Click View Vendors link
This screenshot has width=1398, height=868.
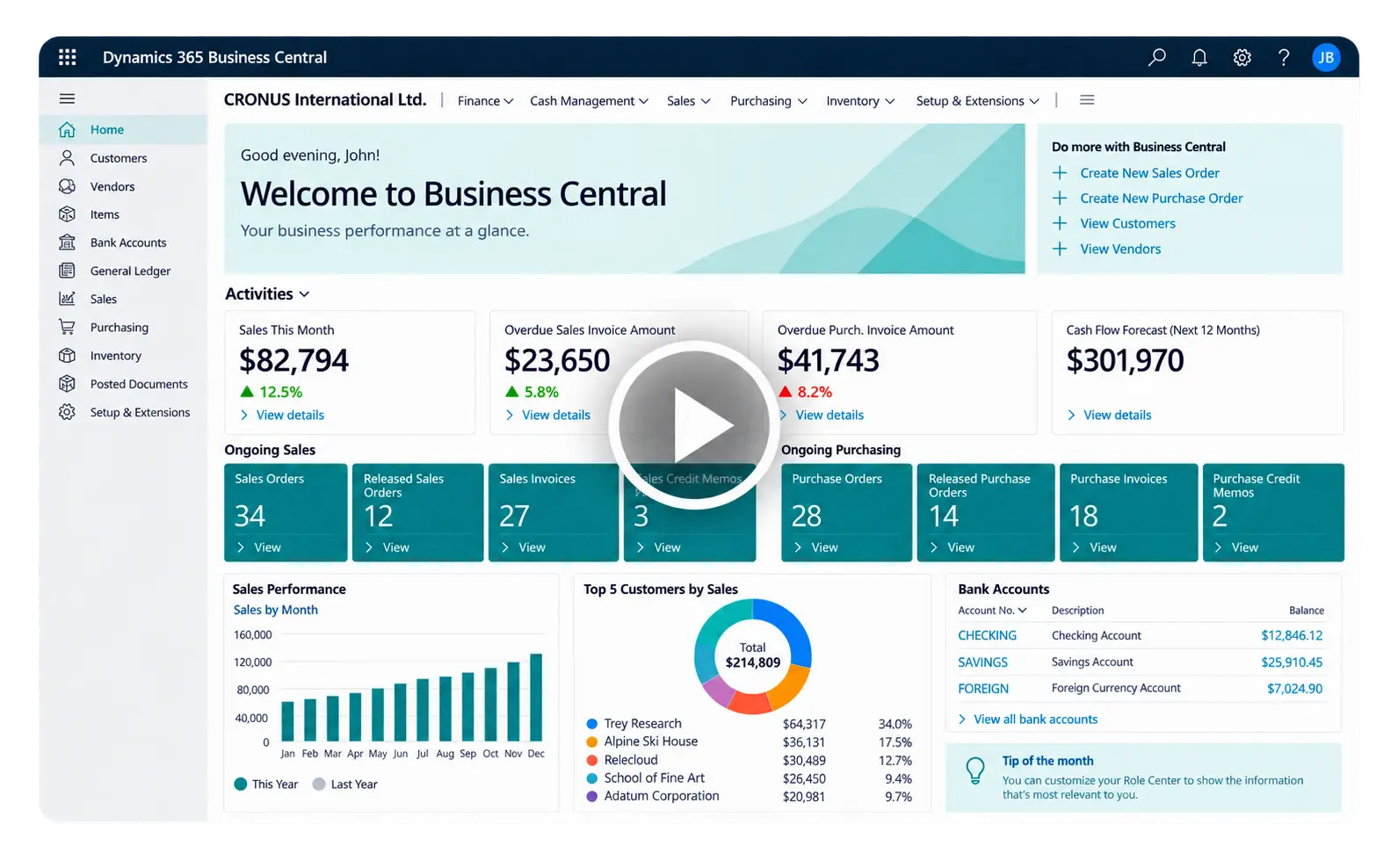tap(1120, 249)
